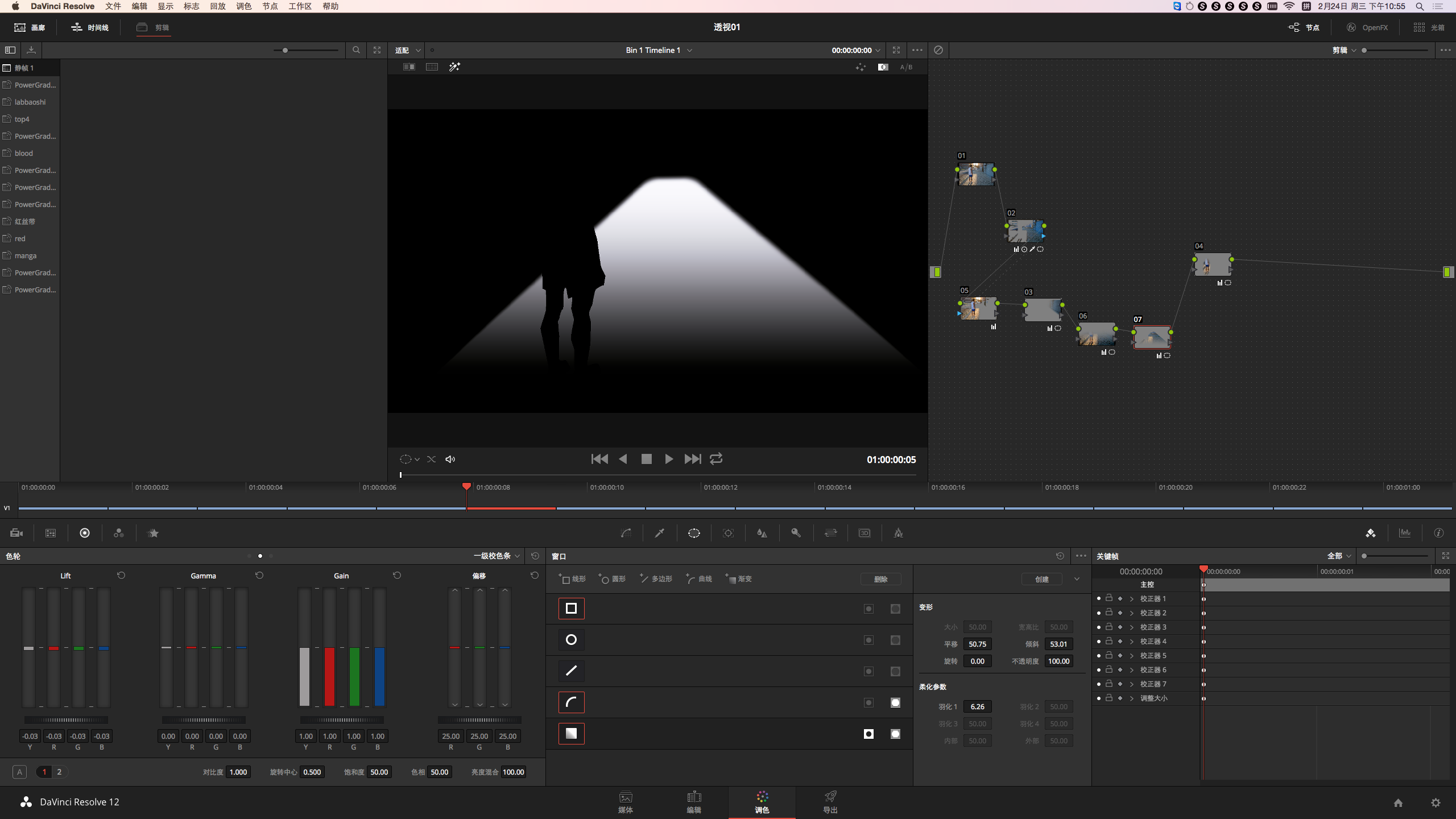Open the 全部 keyframe filter dropdown
Screen dimensions: 1456x819
pos(1339,556)
